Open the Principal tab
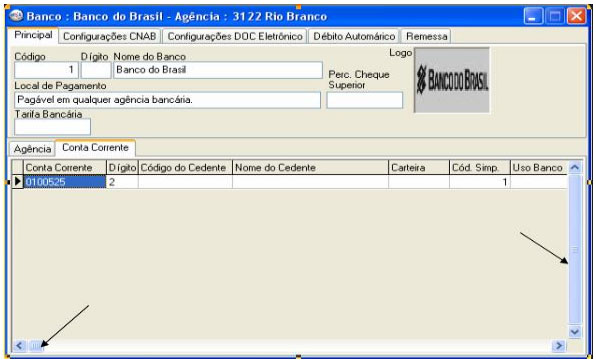596x363 pixels. 33,35
